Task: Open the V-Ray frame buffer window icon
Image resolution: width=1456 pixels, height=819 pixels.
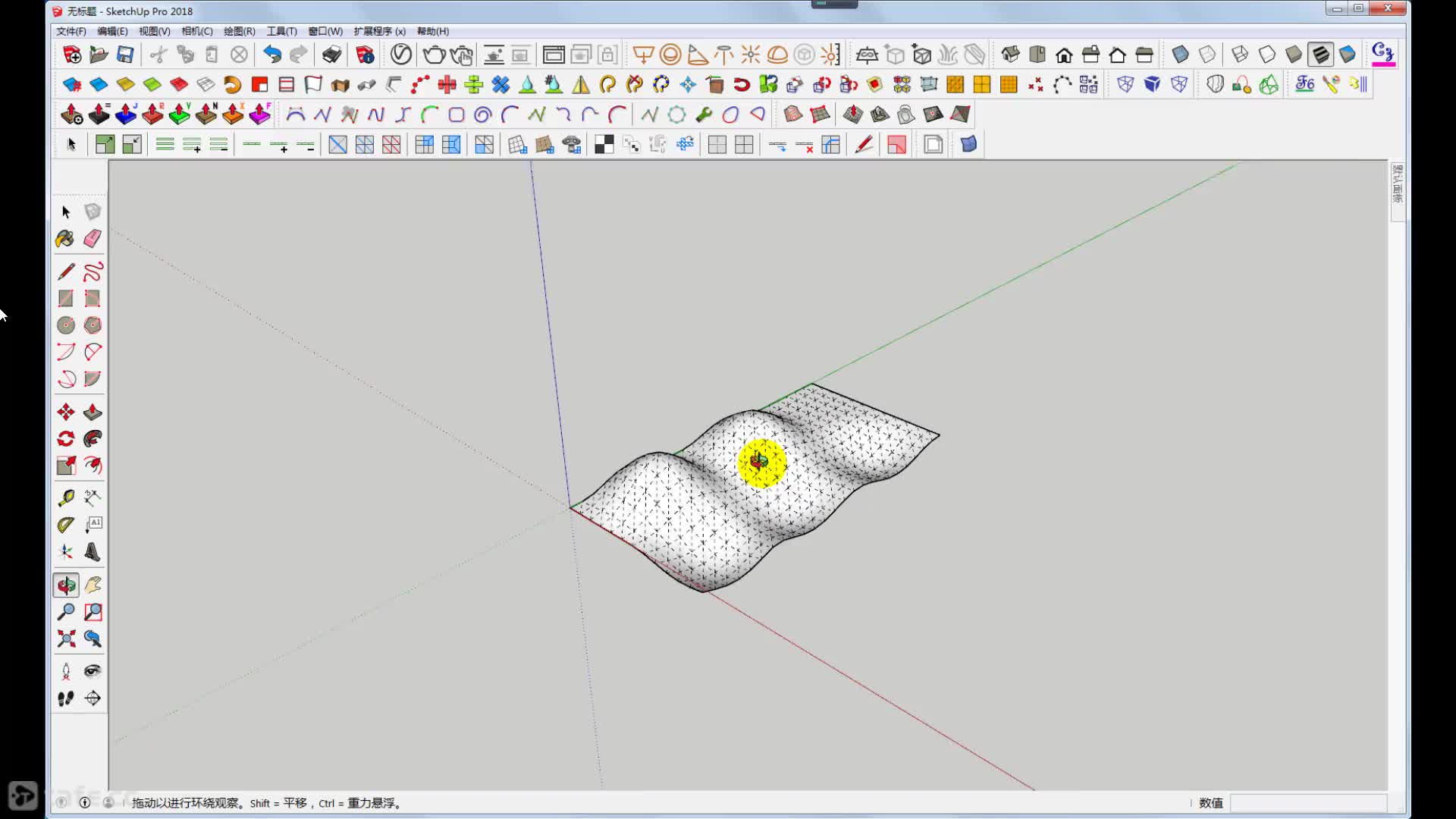Action: (554, 55)
